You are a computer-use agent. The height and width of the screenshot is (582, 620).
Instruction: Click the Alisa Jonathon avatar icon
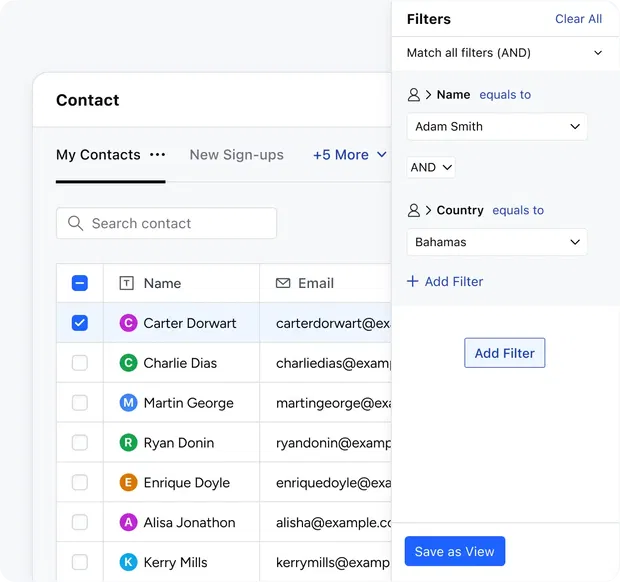(129, 522)
